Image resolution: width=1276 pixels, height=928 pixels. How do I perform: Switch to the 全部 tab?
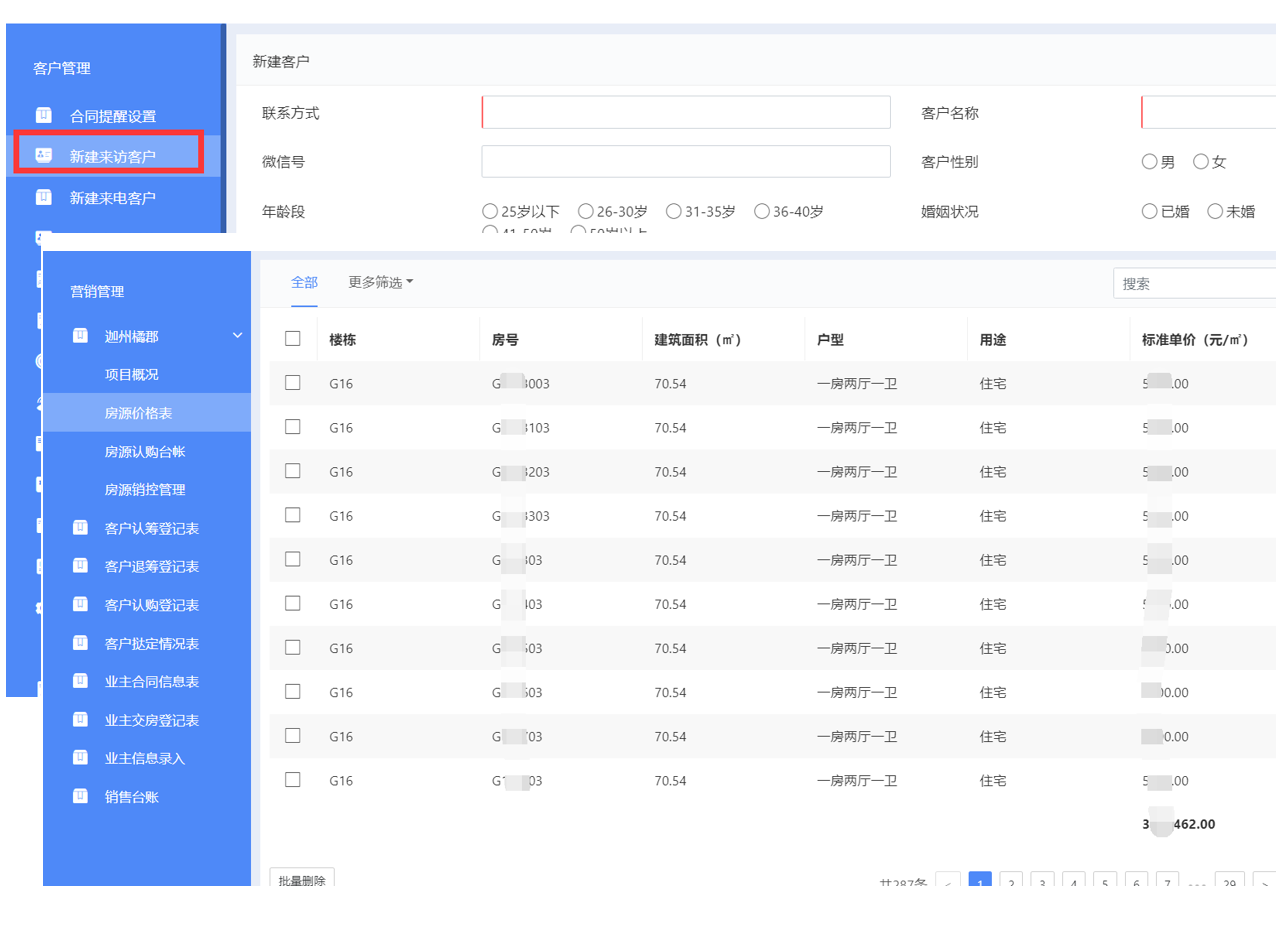[x=304, y=283]
